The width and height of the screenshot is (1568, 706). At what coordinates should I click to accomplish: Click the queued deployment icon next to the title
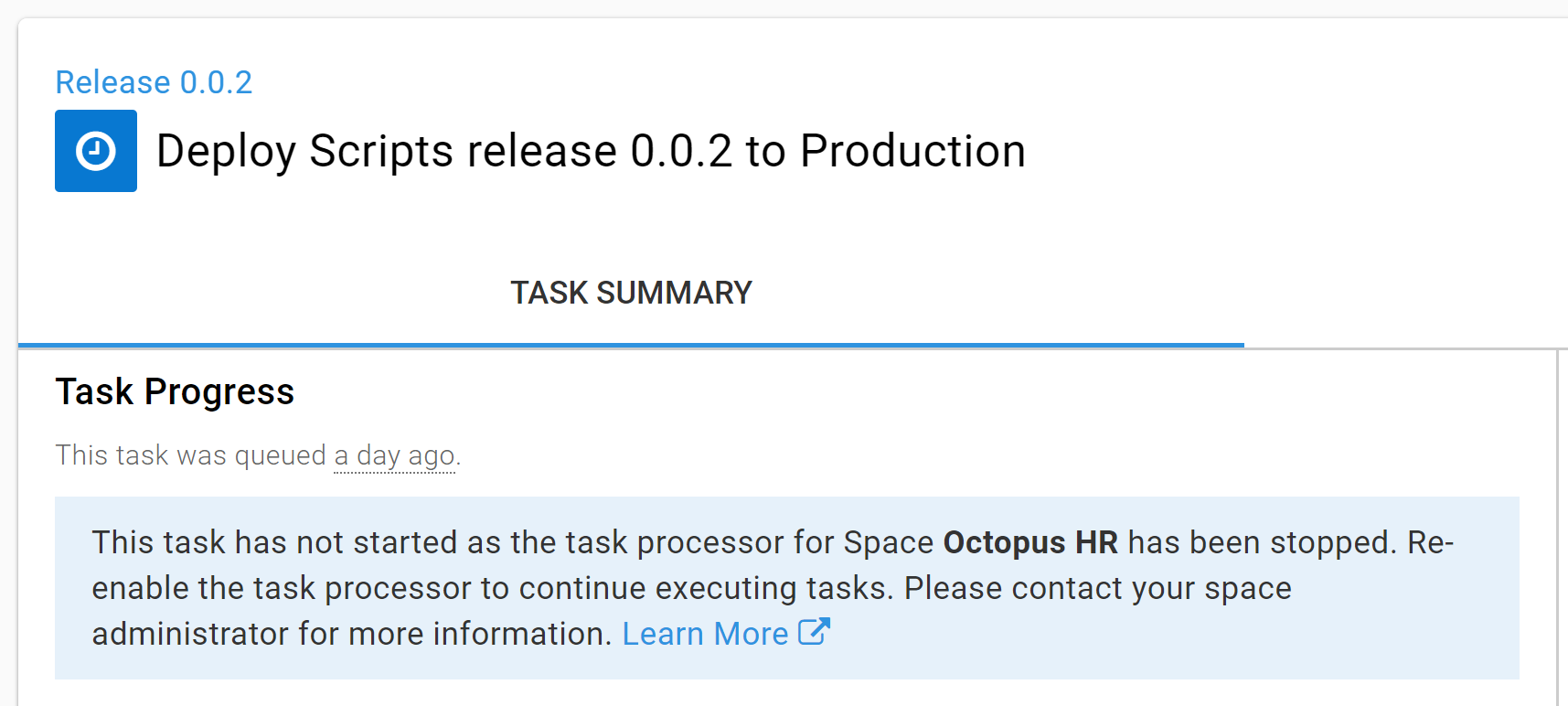click(x=95, y=150)
